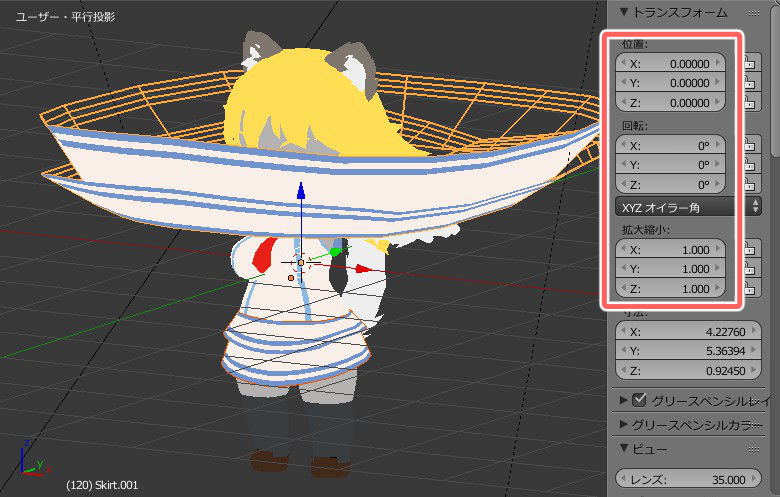780x497 pixels.
Task: Click the lock icon for location Z
Action: click(749, 103)
